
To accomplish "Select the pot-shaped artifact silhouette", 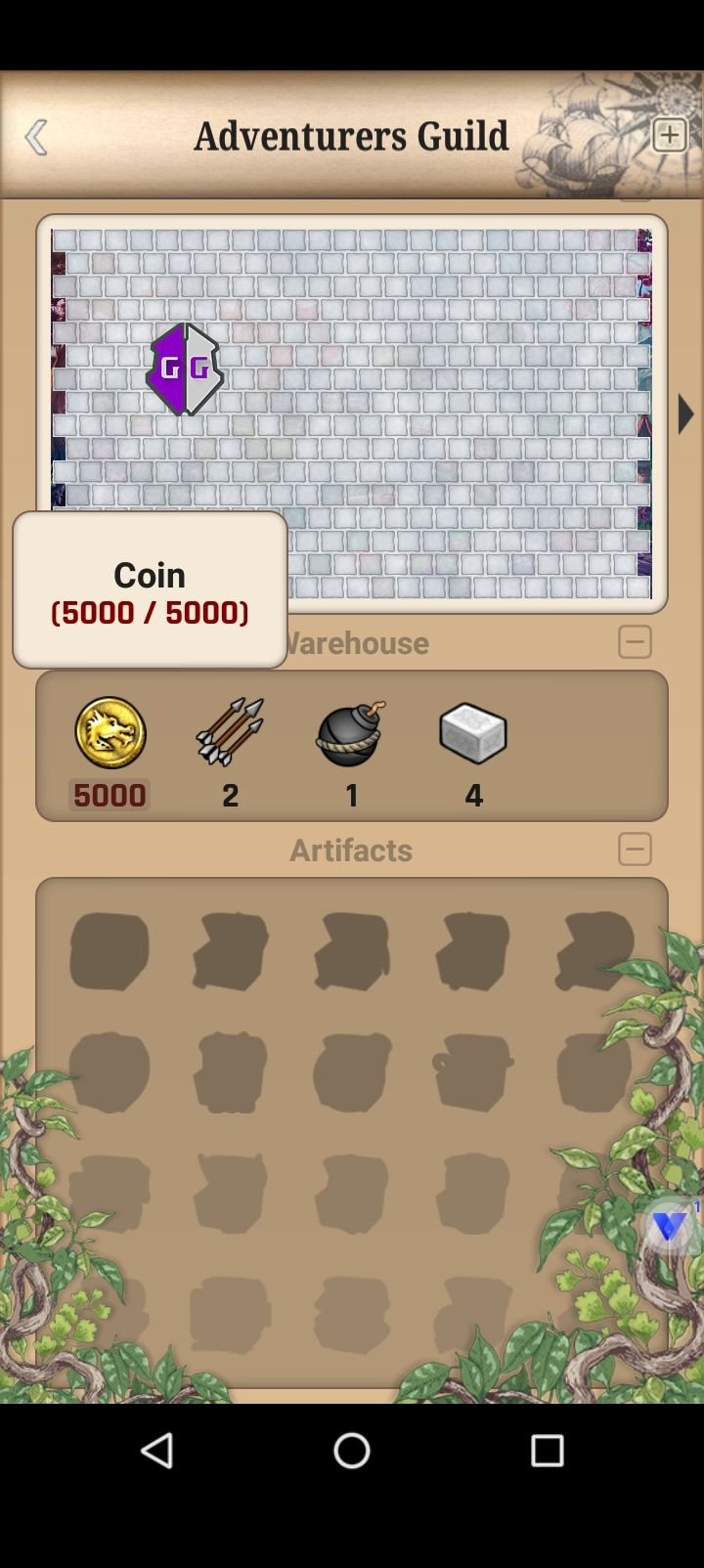I will click(473, 1072).
